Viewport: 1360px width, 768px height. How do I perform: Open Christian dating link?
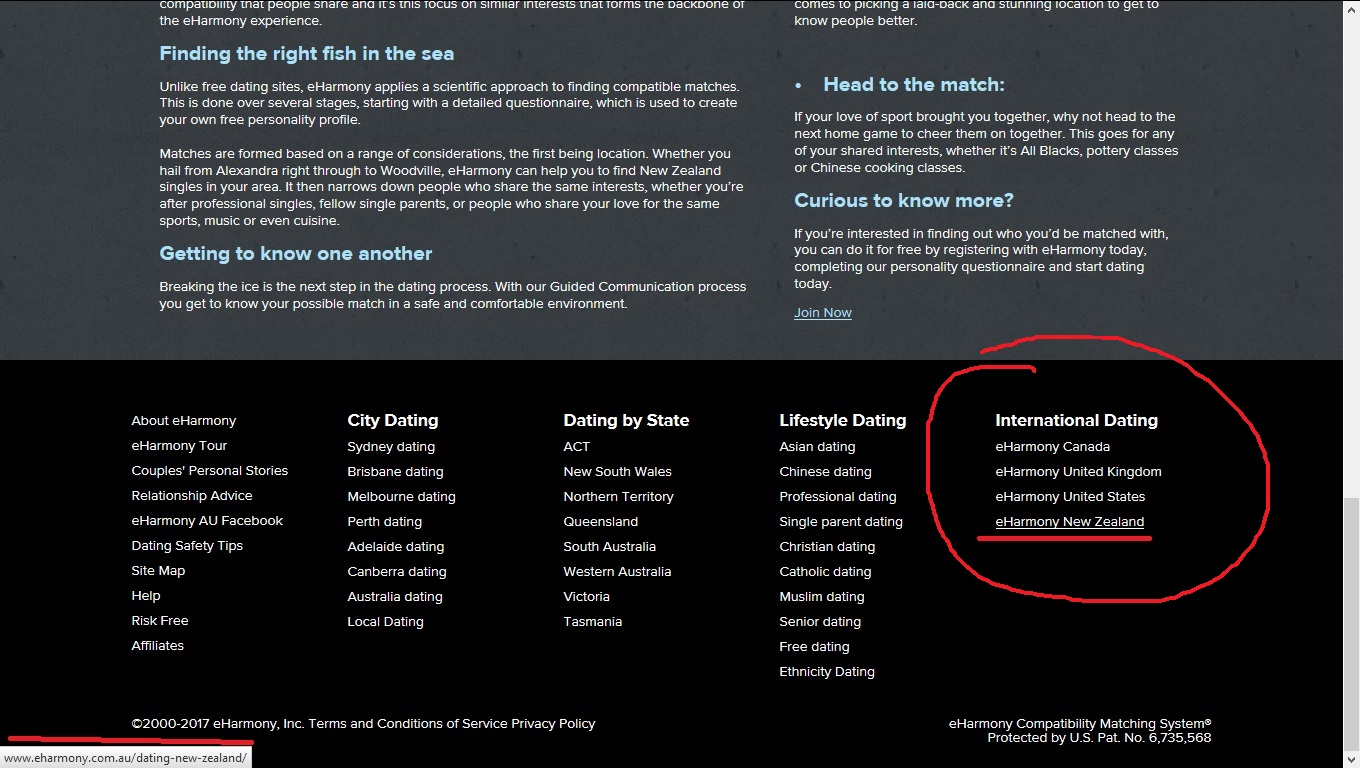pos(827,547)
